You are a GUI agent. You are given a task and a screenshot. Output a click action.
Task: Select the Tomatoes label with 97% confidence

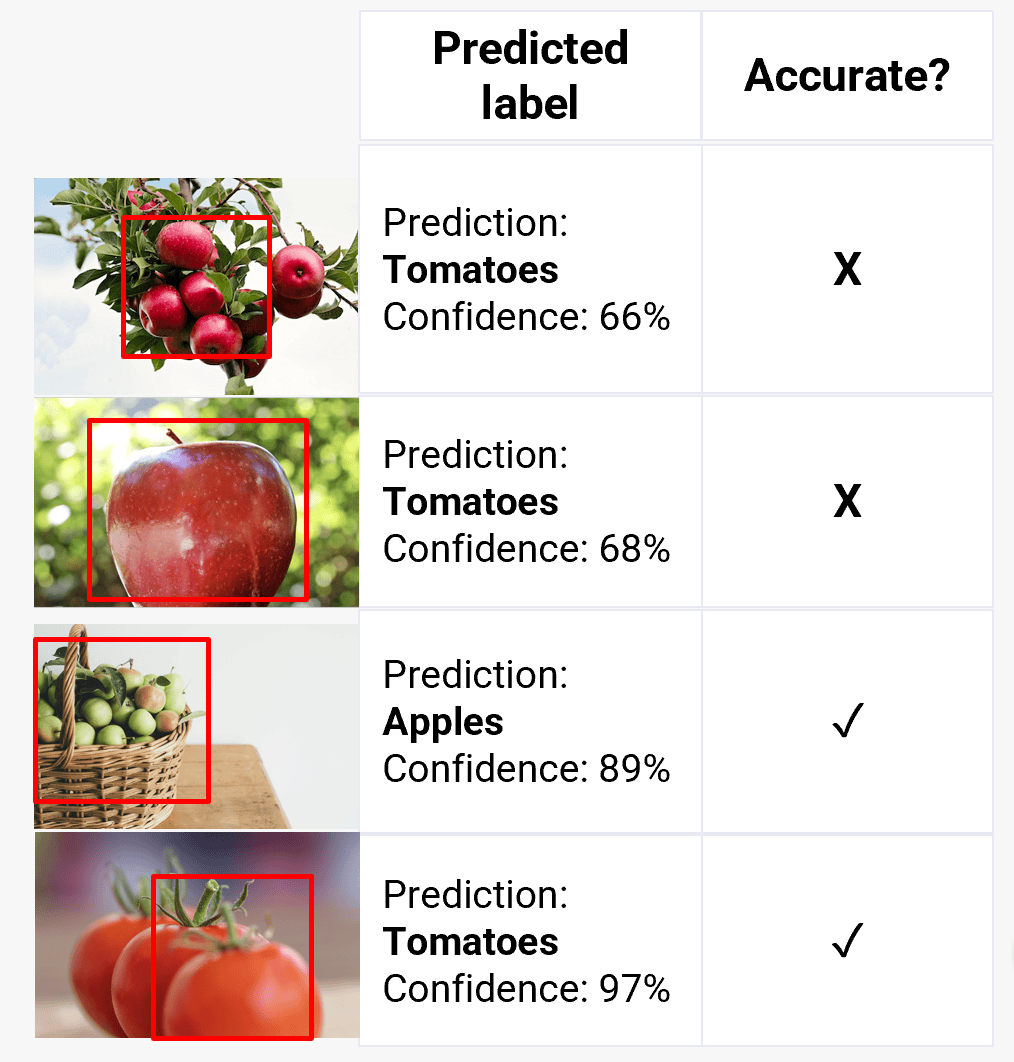471,941
